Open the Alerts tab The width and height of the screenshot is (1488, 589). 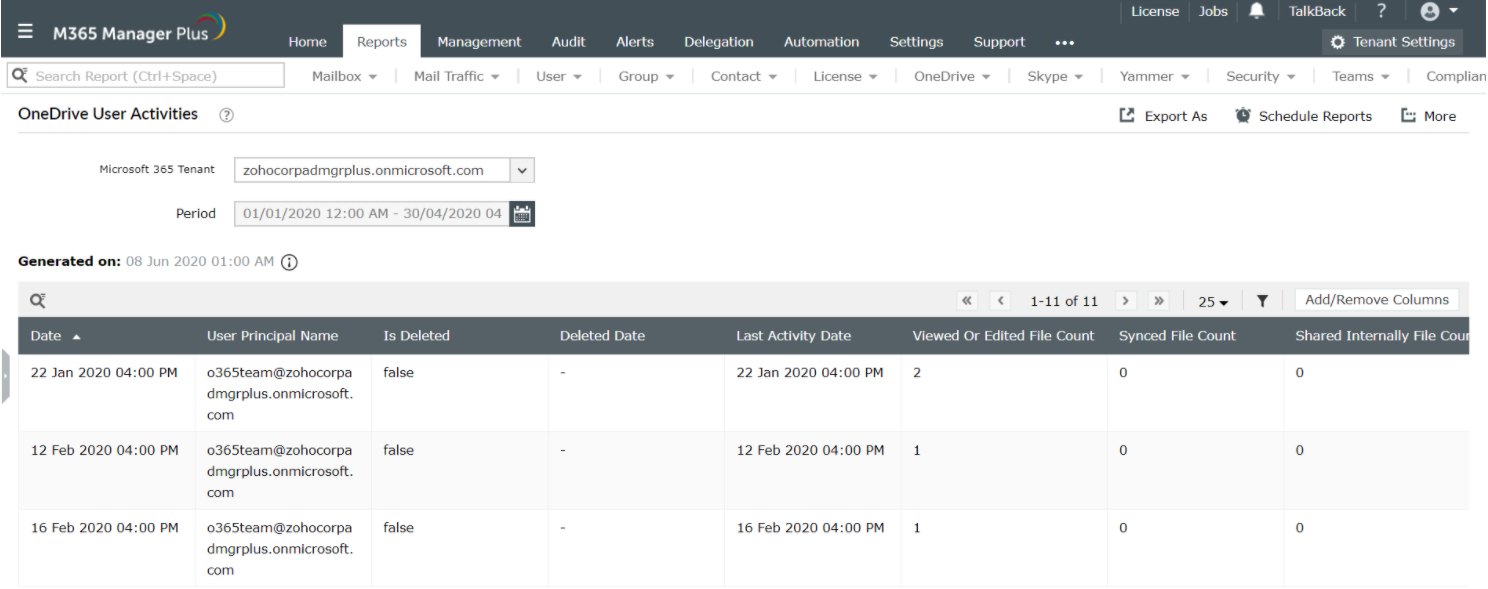(635, 42)
